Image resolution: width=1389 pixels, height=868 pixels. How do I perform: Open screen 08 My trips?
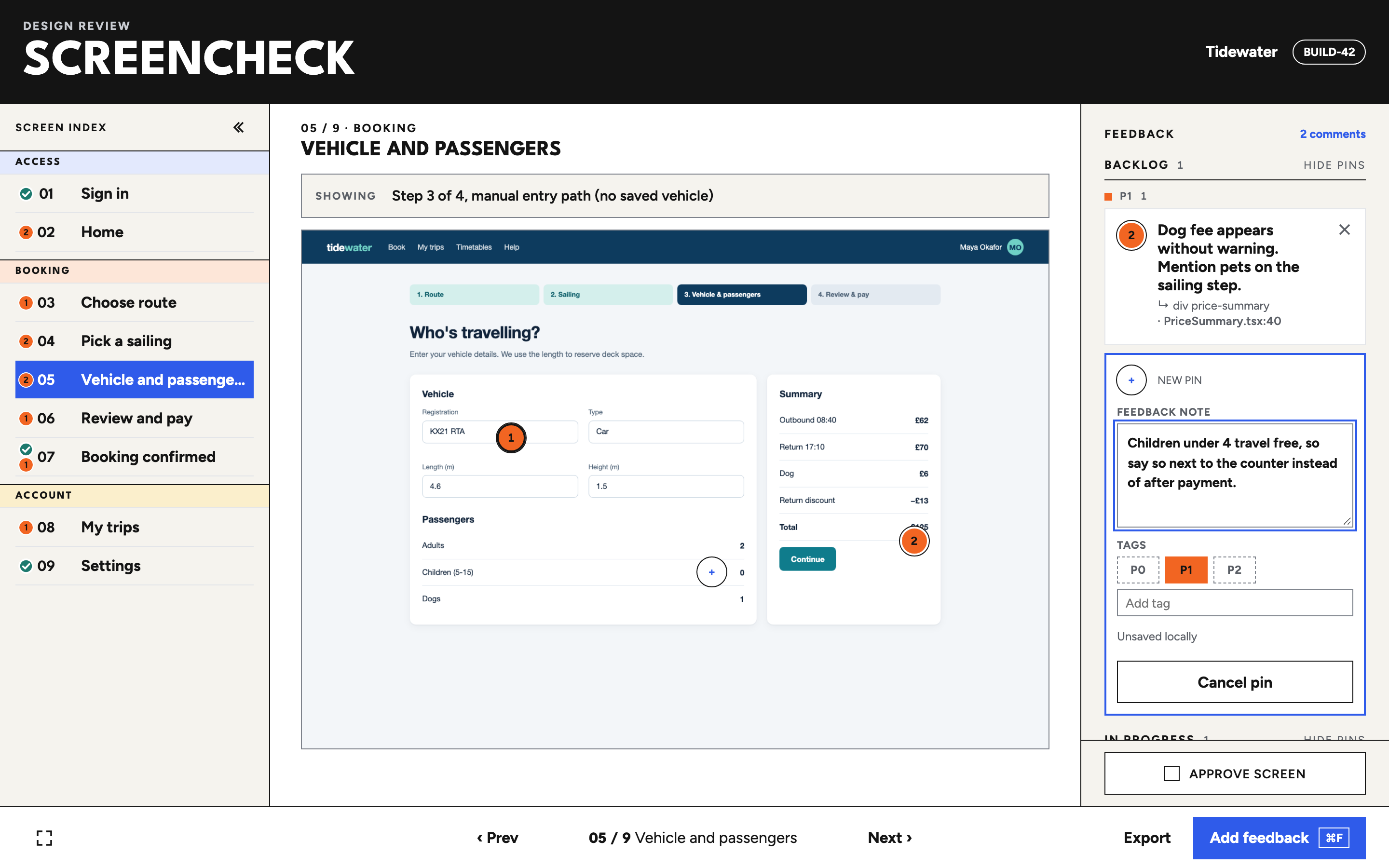point(134,527)
